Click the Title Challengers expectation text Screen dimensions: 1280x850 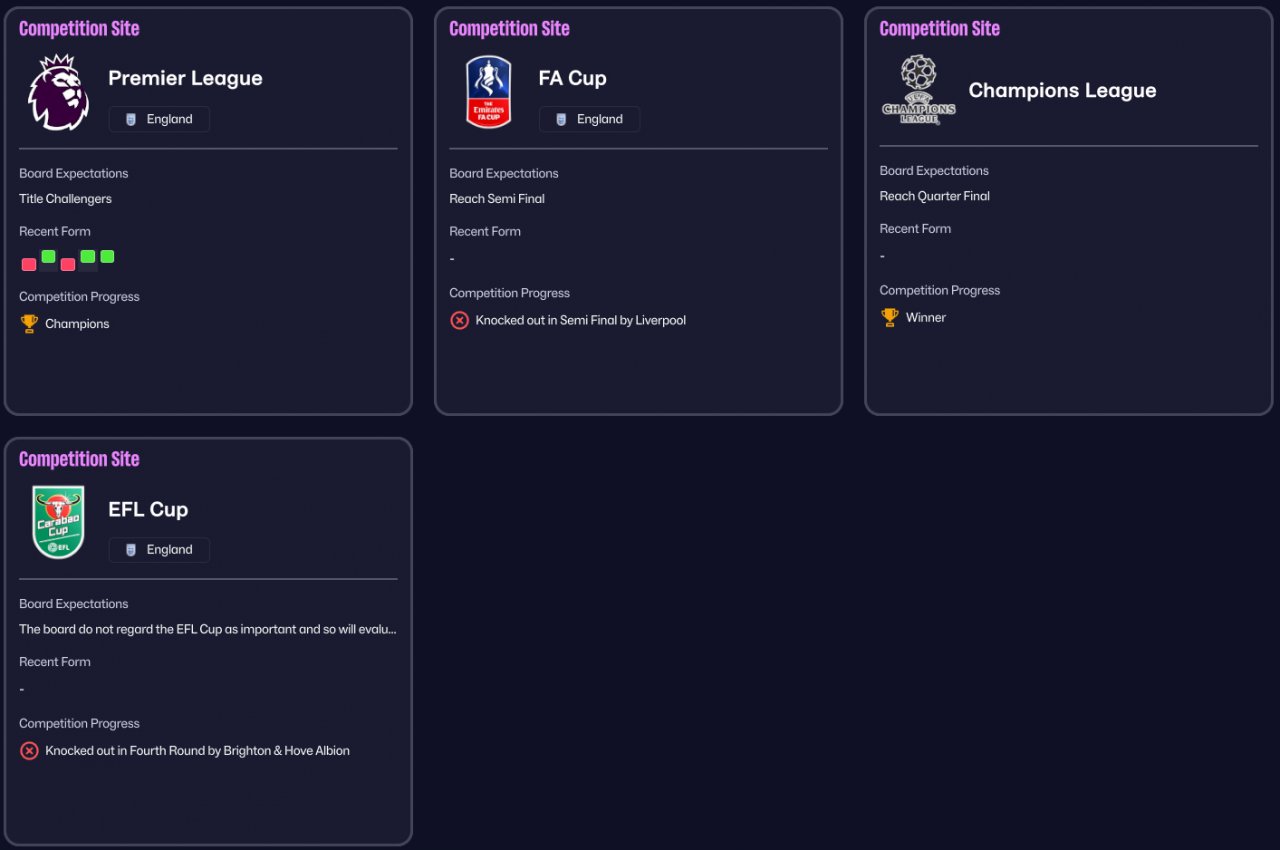point(65,199)
